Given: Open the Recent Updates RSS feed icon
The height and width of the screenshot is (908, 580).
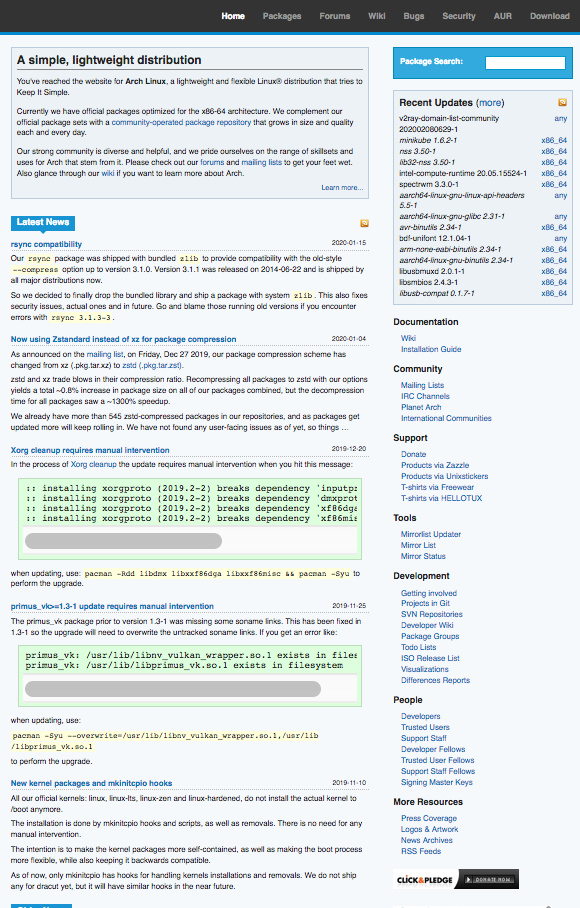Looking at the screenshot, I should point(562,102).
